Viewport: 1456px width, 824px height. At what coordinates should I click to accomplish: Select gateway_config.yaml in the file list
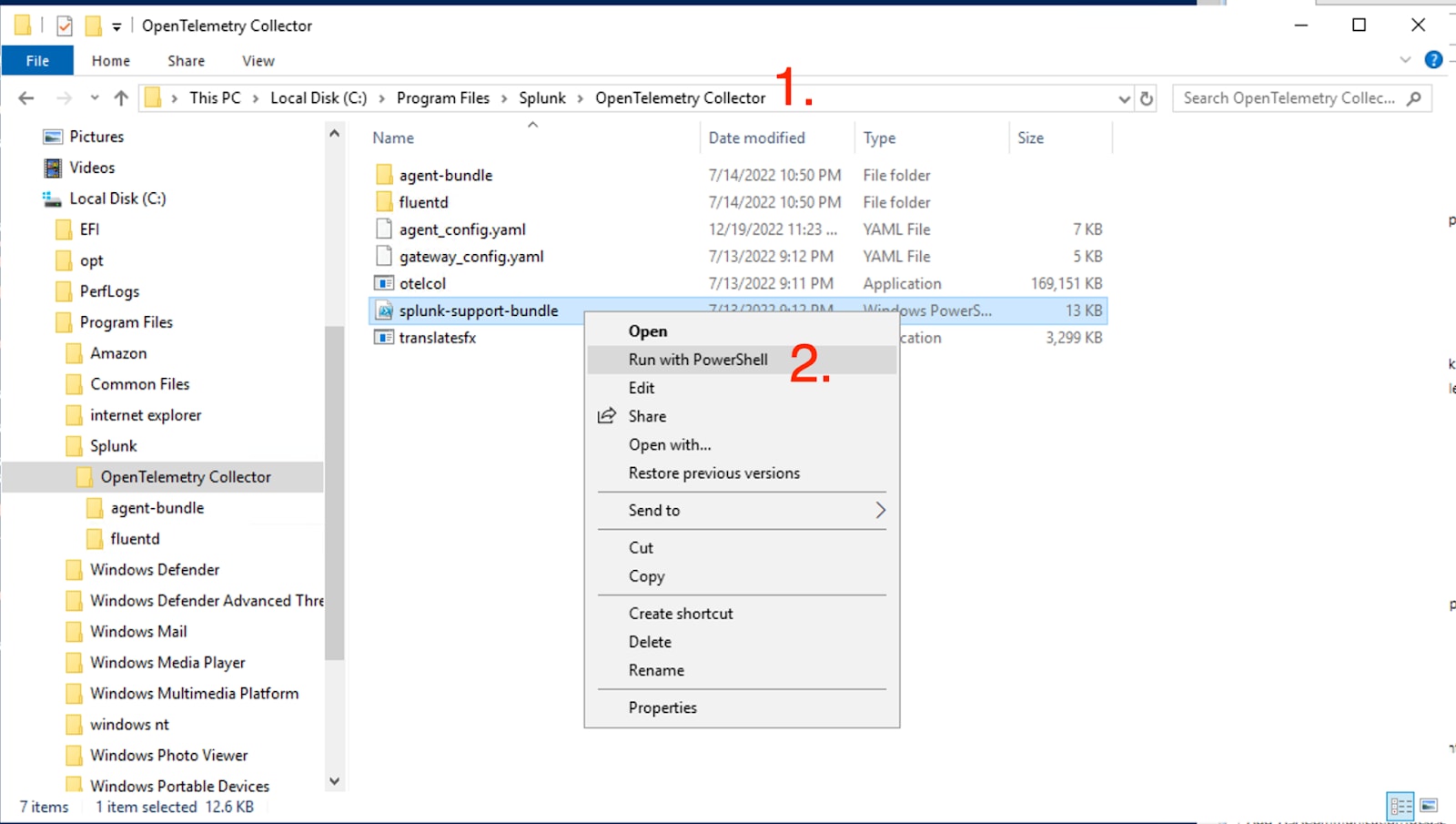coord(471,257)
